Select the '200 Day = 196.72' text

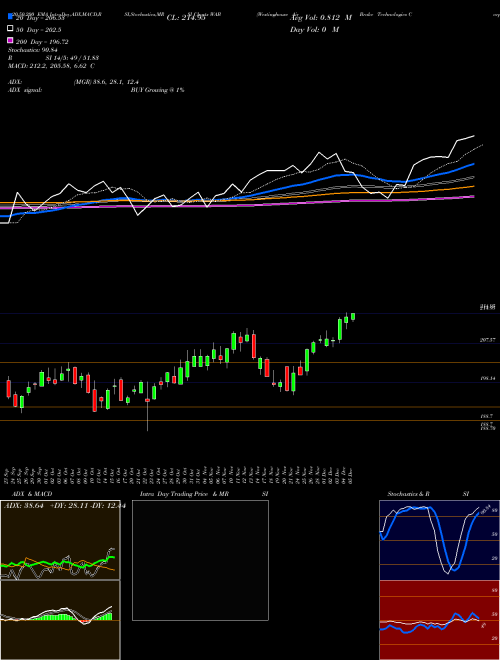[42, 42]
